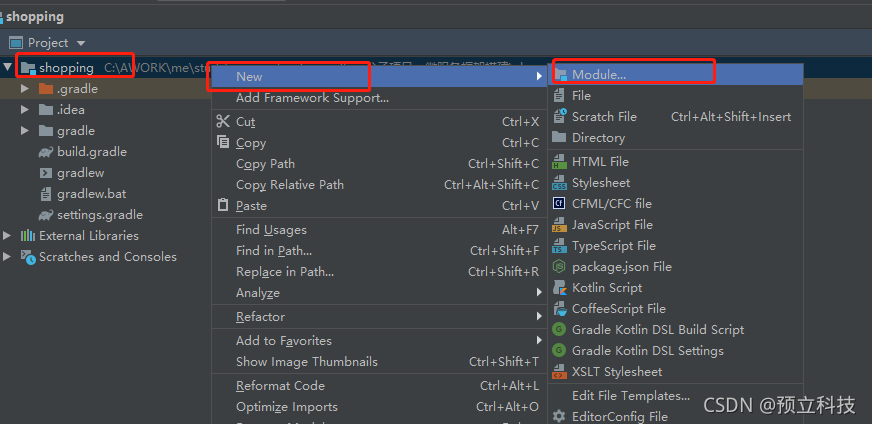Click the CoffeeScript File icon
Screen dimensions: 872x424
point(559,309)
